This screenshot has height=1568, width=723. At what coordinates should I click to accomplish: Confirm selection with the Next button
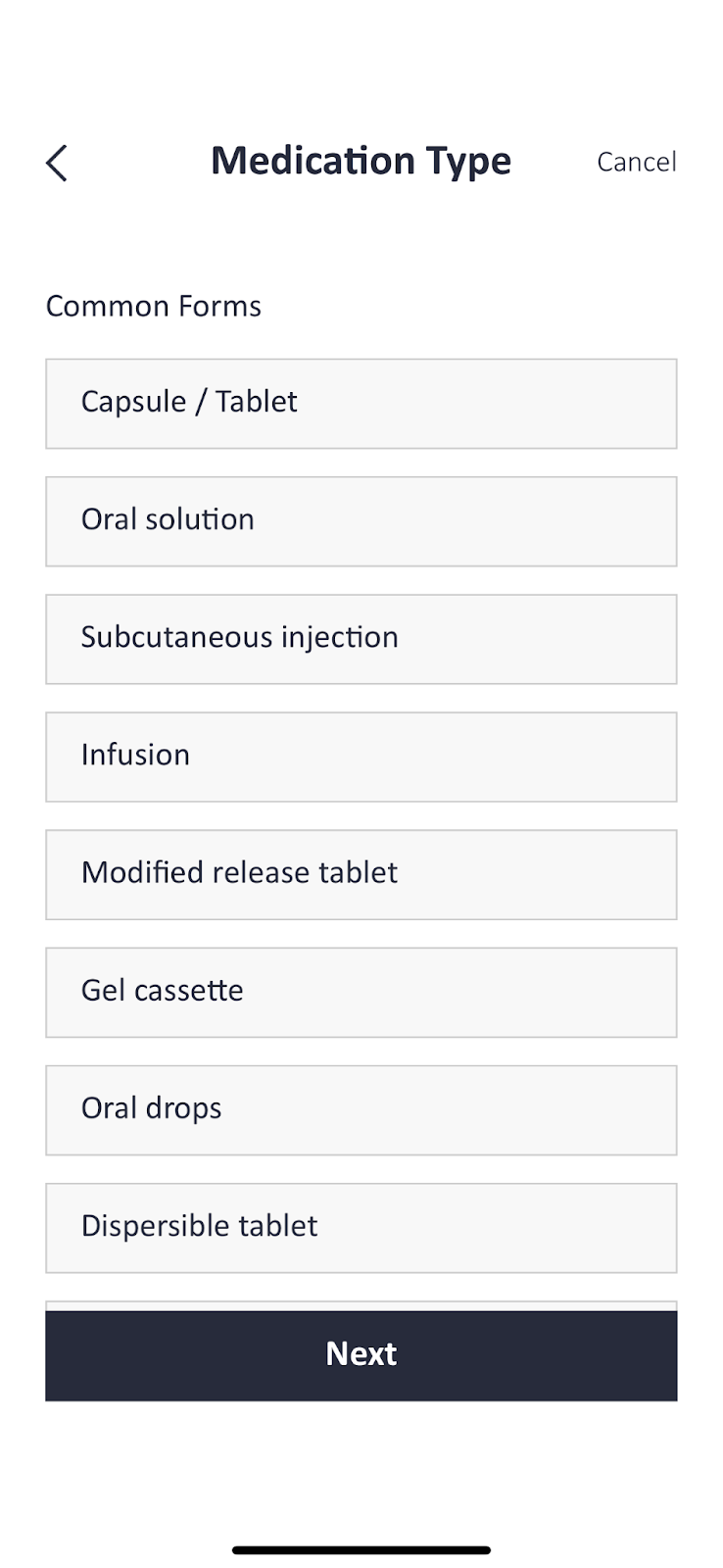click(361, 1353)
